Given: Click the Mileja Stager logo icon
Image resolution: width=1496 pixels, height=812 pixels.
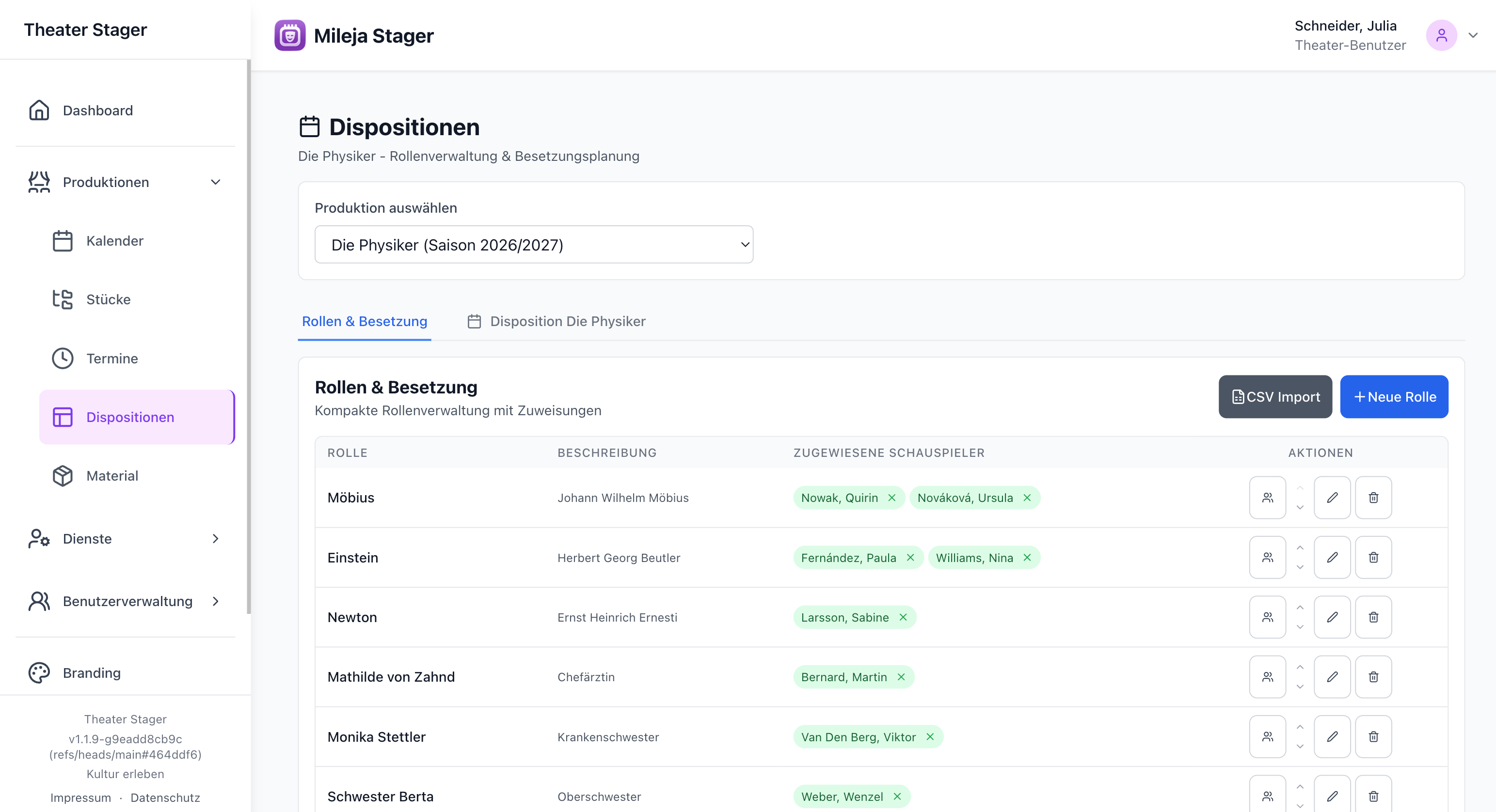Looking at the screenshot, I should click(290, 35).
